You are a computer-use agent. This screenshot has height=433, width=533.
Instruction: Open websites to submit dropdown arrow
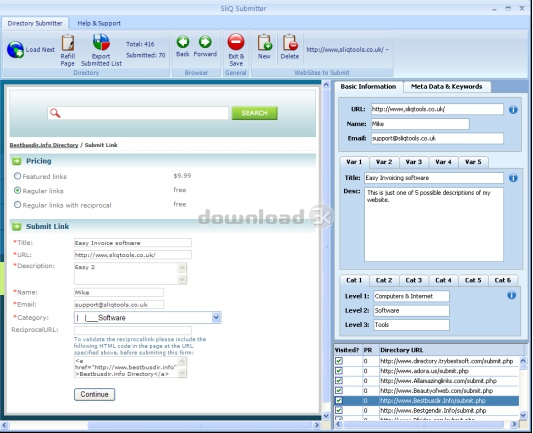pos(387,50)
